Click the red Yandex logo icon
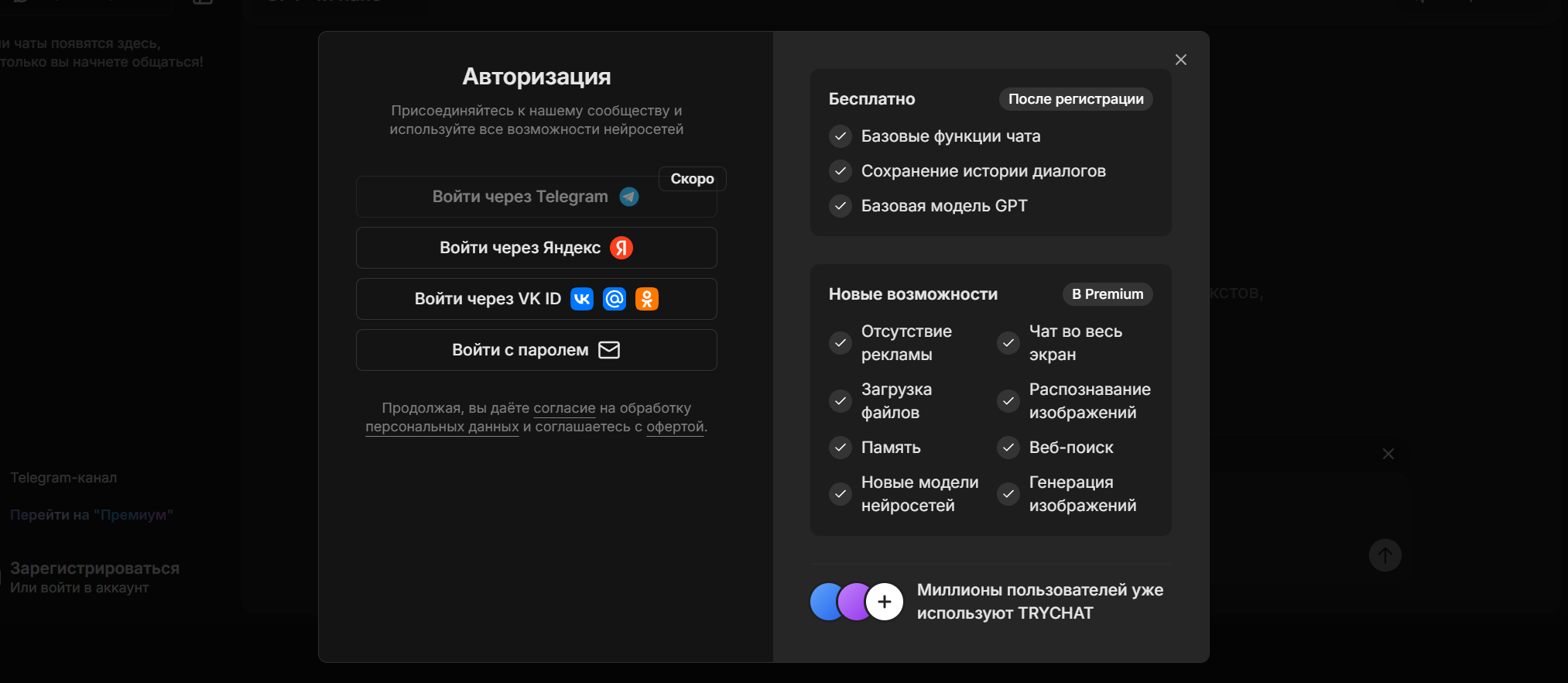The height and width of the screenshot is (683, 1568). [x=621, y=248]
